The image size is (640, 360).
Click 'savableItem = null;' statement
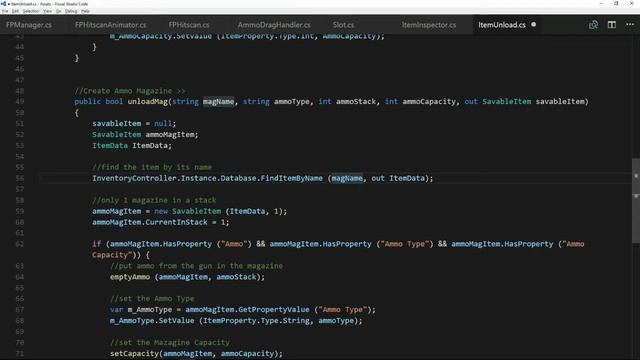[134, 123]
